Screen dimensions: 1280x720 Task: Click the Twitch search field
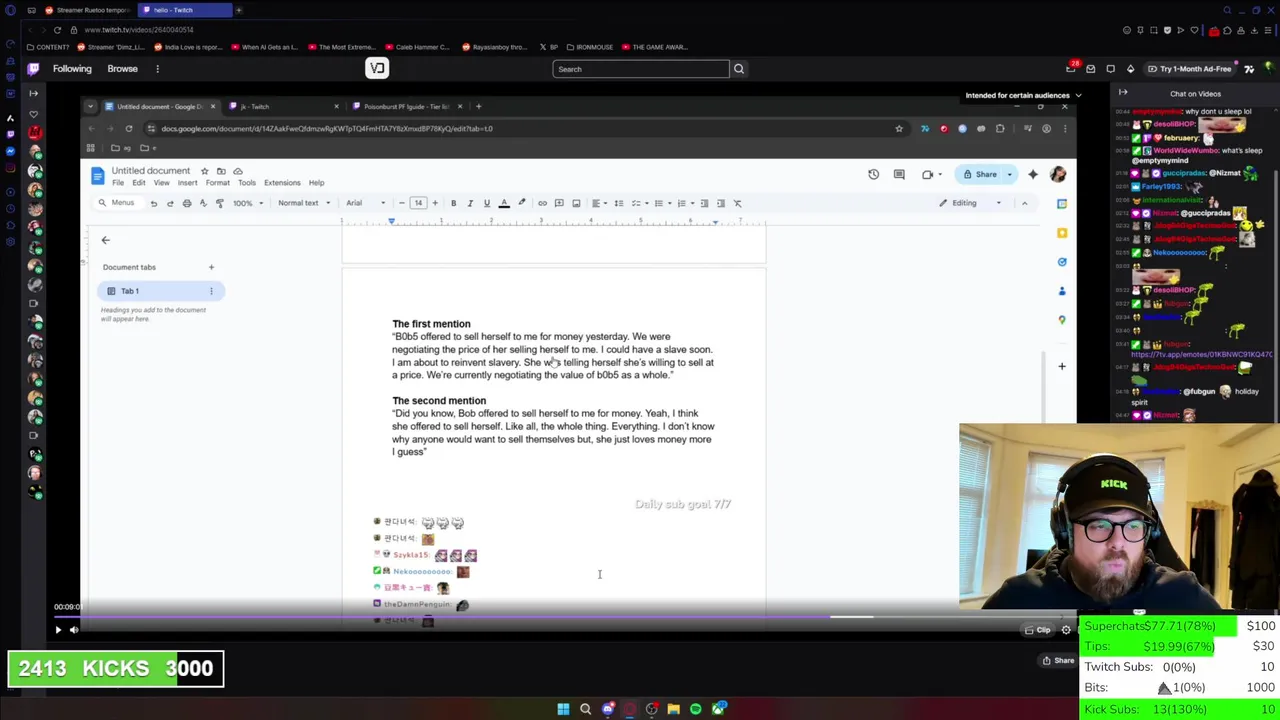(x=640, y=69)
